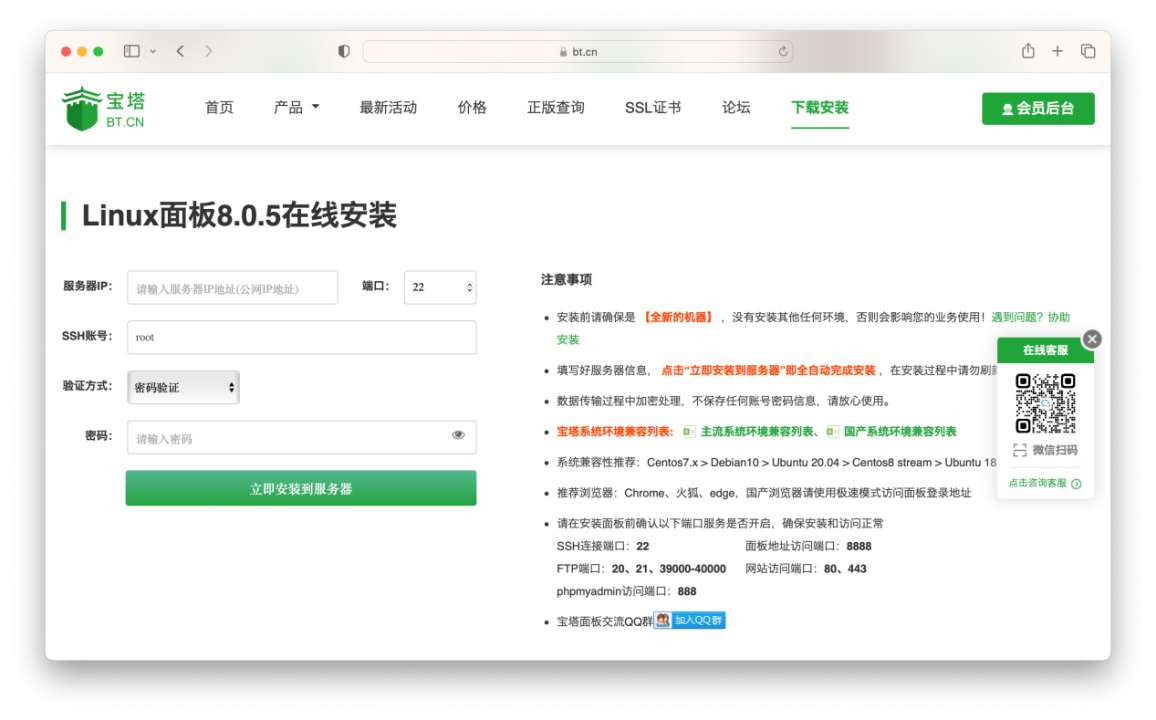Focus the 密码 password input field

[302, 438]
